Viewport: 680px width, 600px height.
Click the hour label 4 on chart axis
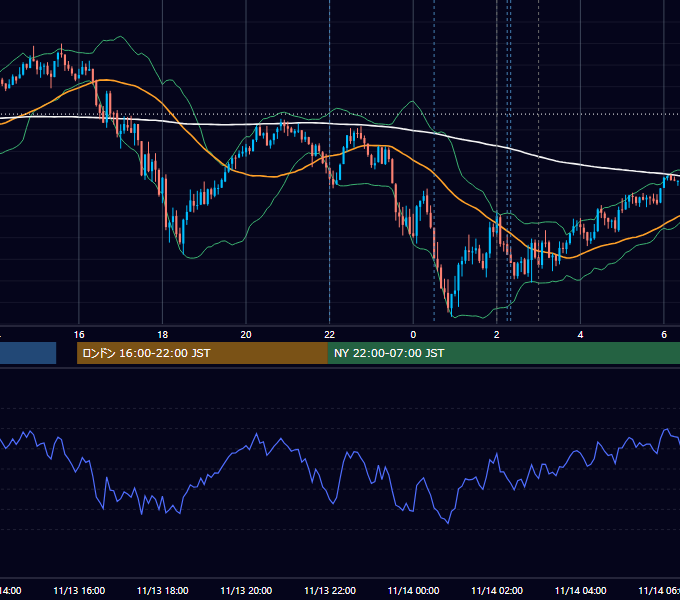point(580,335)
